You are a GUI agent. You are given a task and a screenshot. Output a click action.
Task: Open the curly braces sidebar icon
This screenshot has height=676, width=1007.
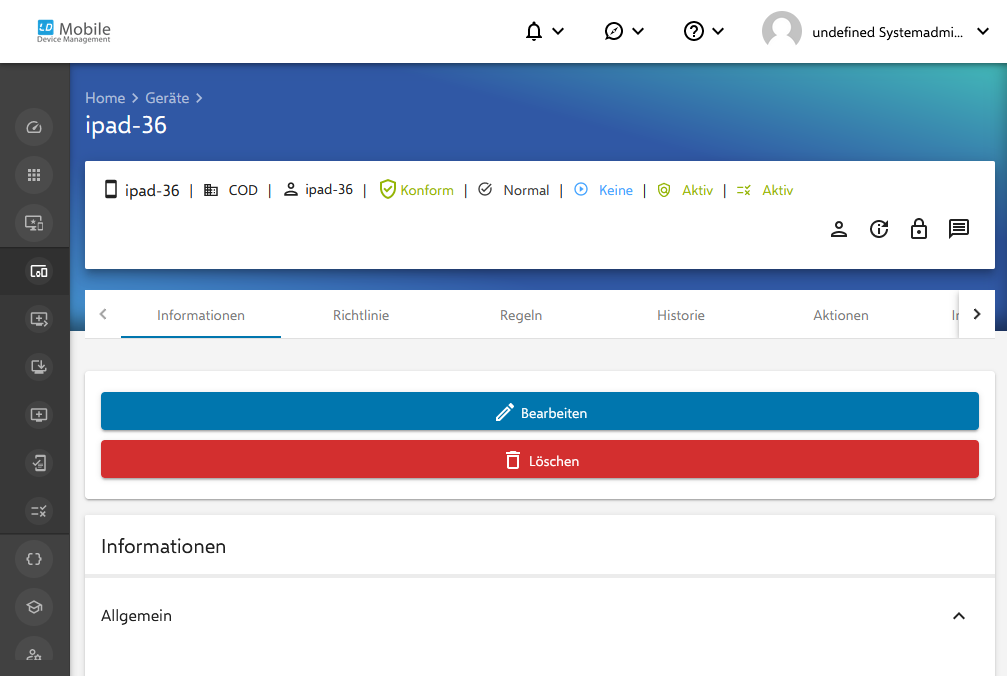click(x=34, y=559)
